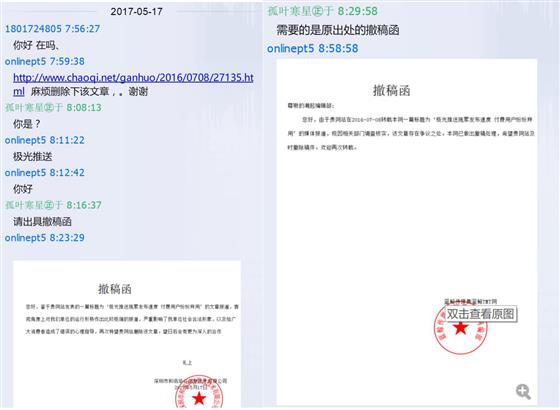
Task: Click 孤叶寒星 sender name at 8:08:13
Action: coord(34,108)
